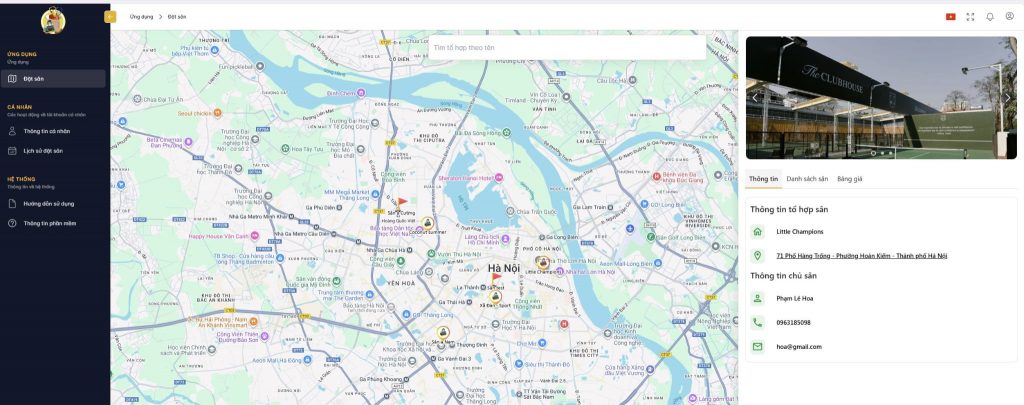Show previous clubhouse photo with left arrow

(x=756, y=97)
